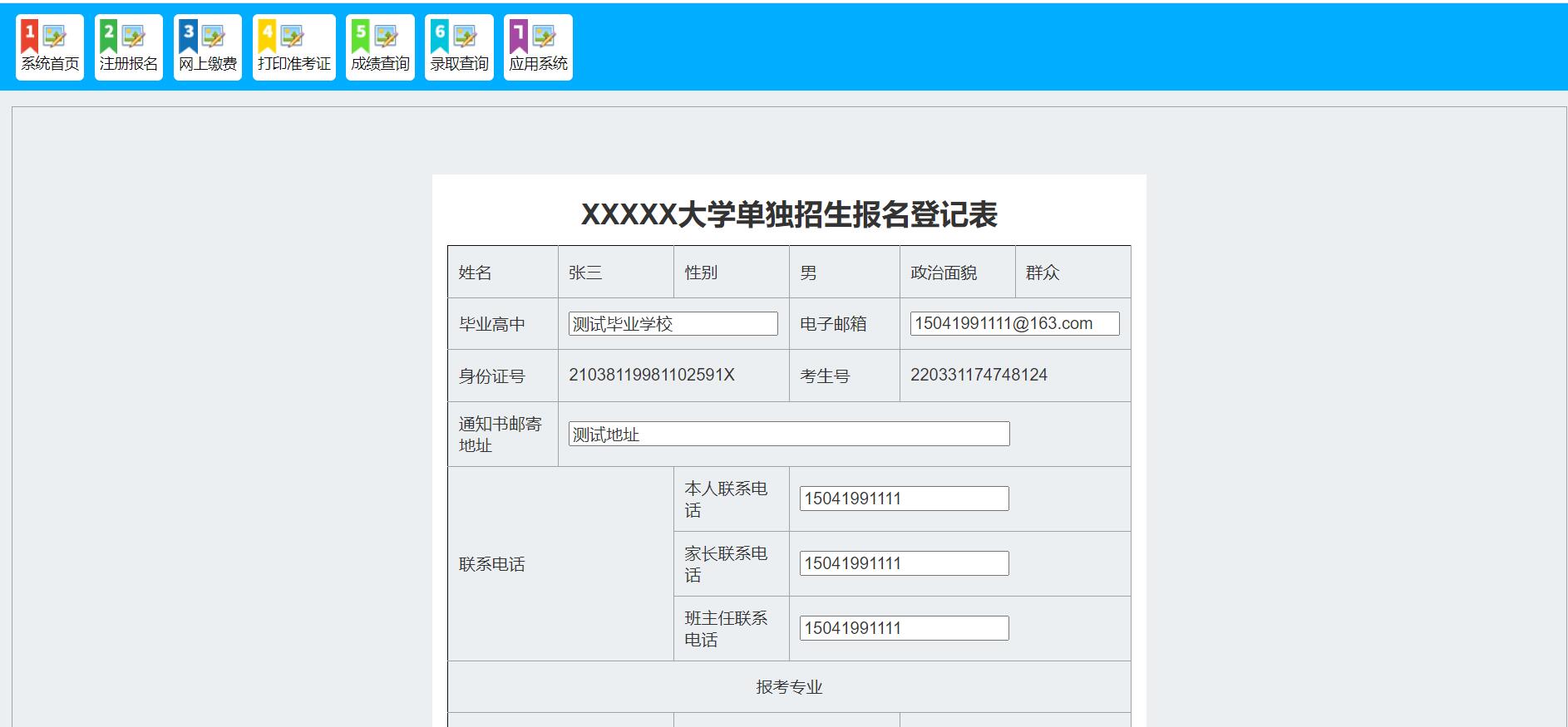Click the 报考专业 section heading
Screen dimensions: 1568x727
pyautogui.click(x=789, y=687)
